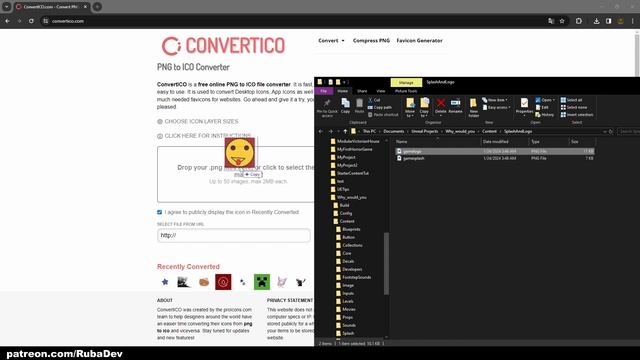
Task: Click Select none in the ribbon
Action: [573, 107]
